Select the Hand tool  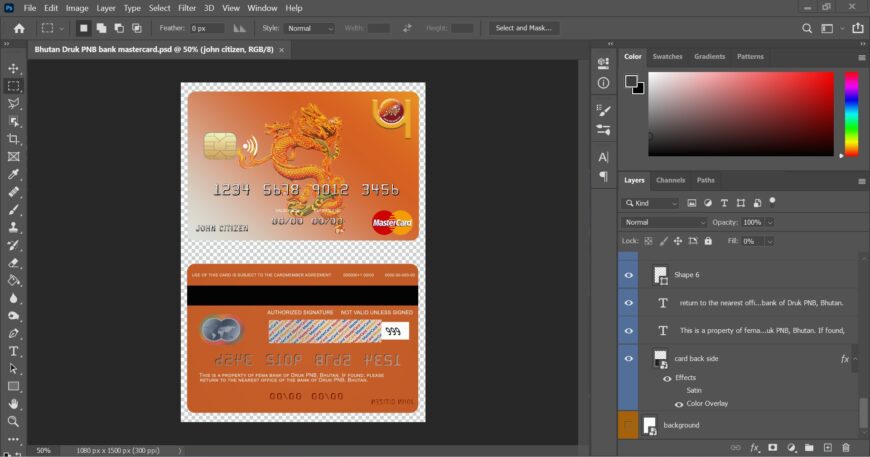click(13, 404)
